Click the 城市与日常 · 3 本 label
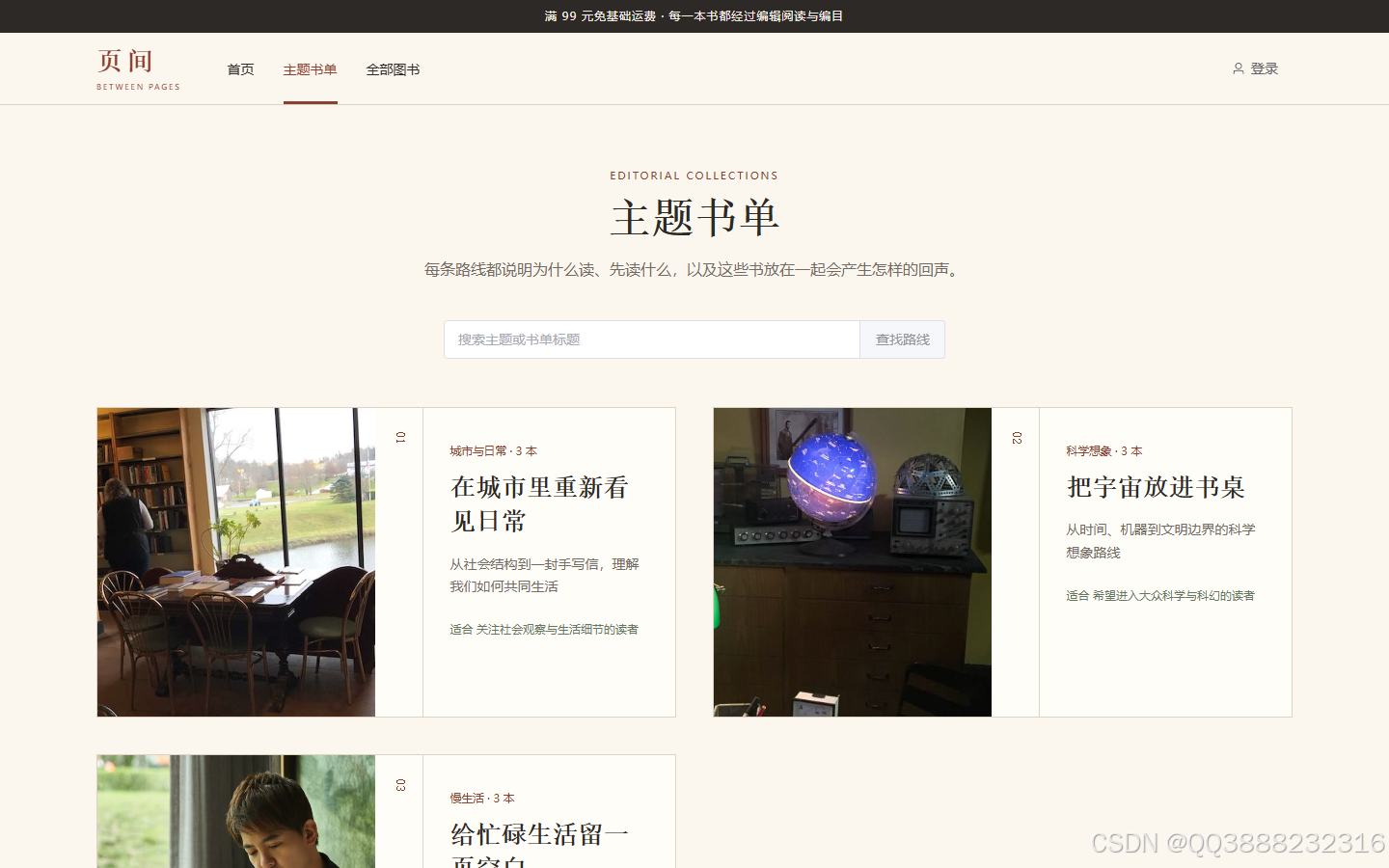This screenshot has width=1389, height=868. [x=493, y=450]
